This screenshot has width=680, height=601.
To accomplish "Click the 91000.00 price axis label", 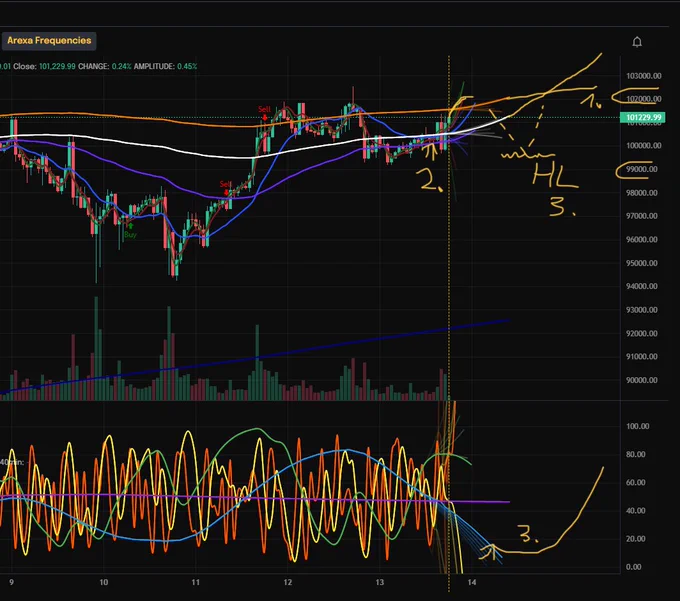I will (x=644, y=356).
